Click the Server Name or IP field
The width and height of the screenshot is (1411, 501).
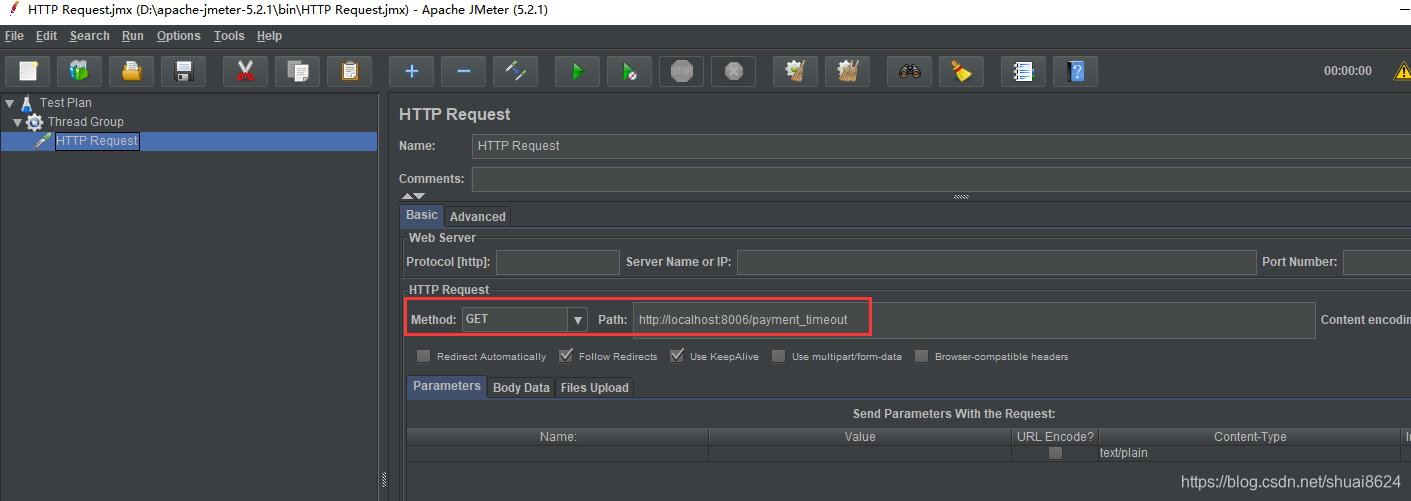tap(997, 262)
